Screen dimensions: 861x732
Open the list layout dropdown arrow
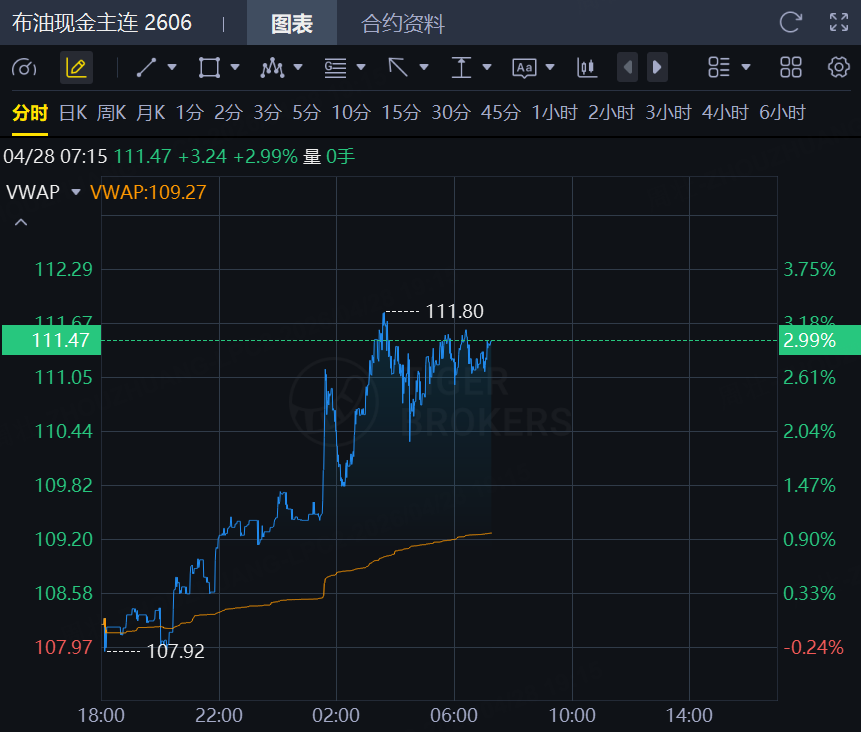coord(745,68)
